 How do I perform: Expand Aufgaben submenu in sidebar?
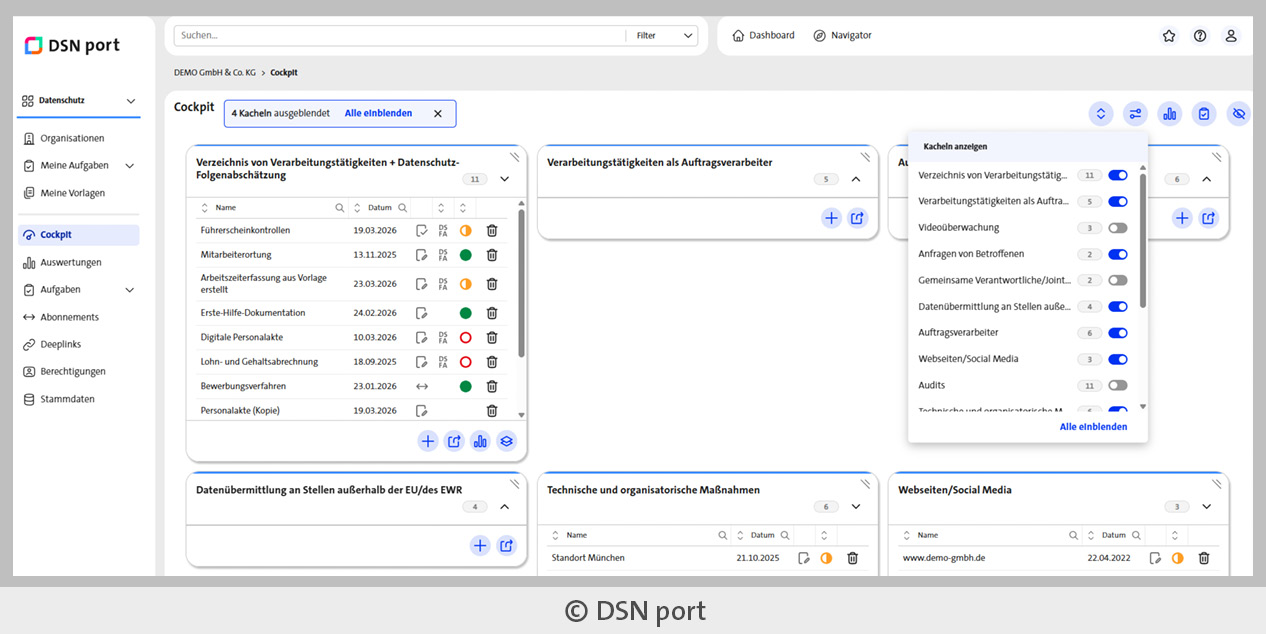click(x=130, y=290)
